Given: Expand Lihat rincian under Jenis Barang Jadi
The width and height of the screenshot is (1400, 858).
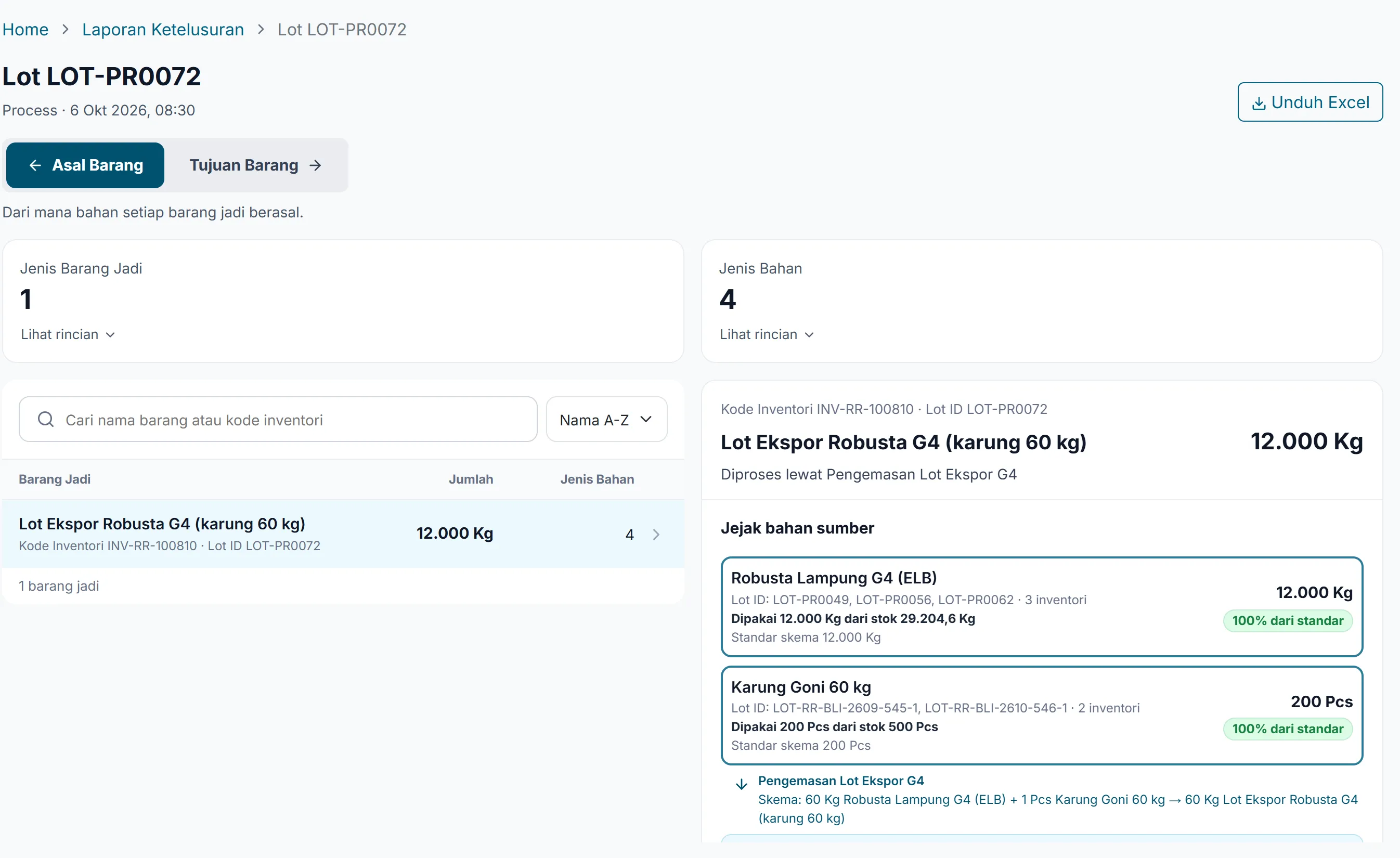Looking at the screenshot, I should (x=68, y=334).
